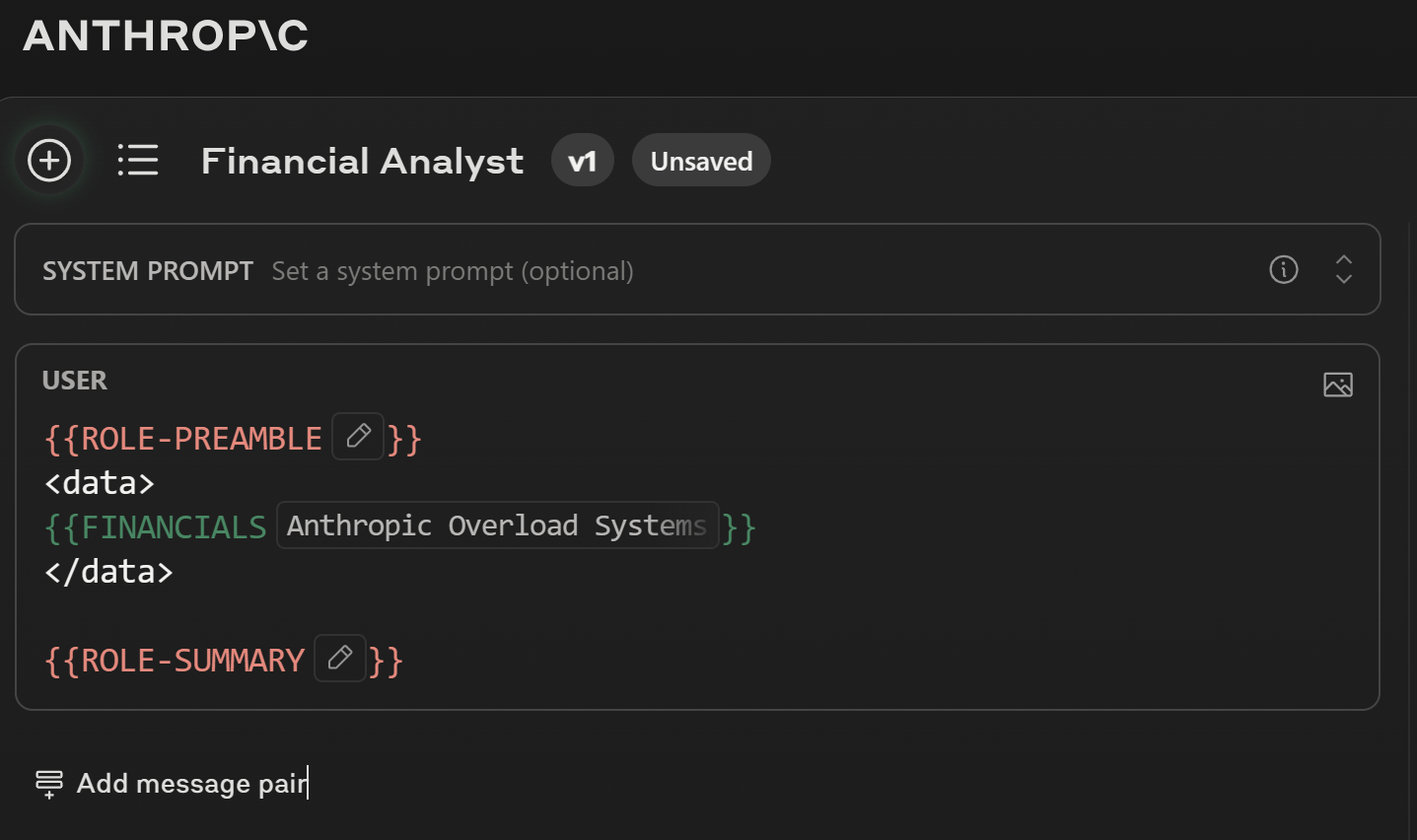Click into the system prompt field
The image size is (1417, 840).
click(x=452, y=271)
